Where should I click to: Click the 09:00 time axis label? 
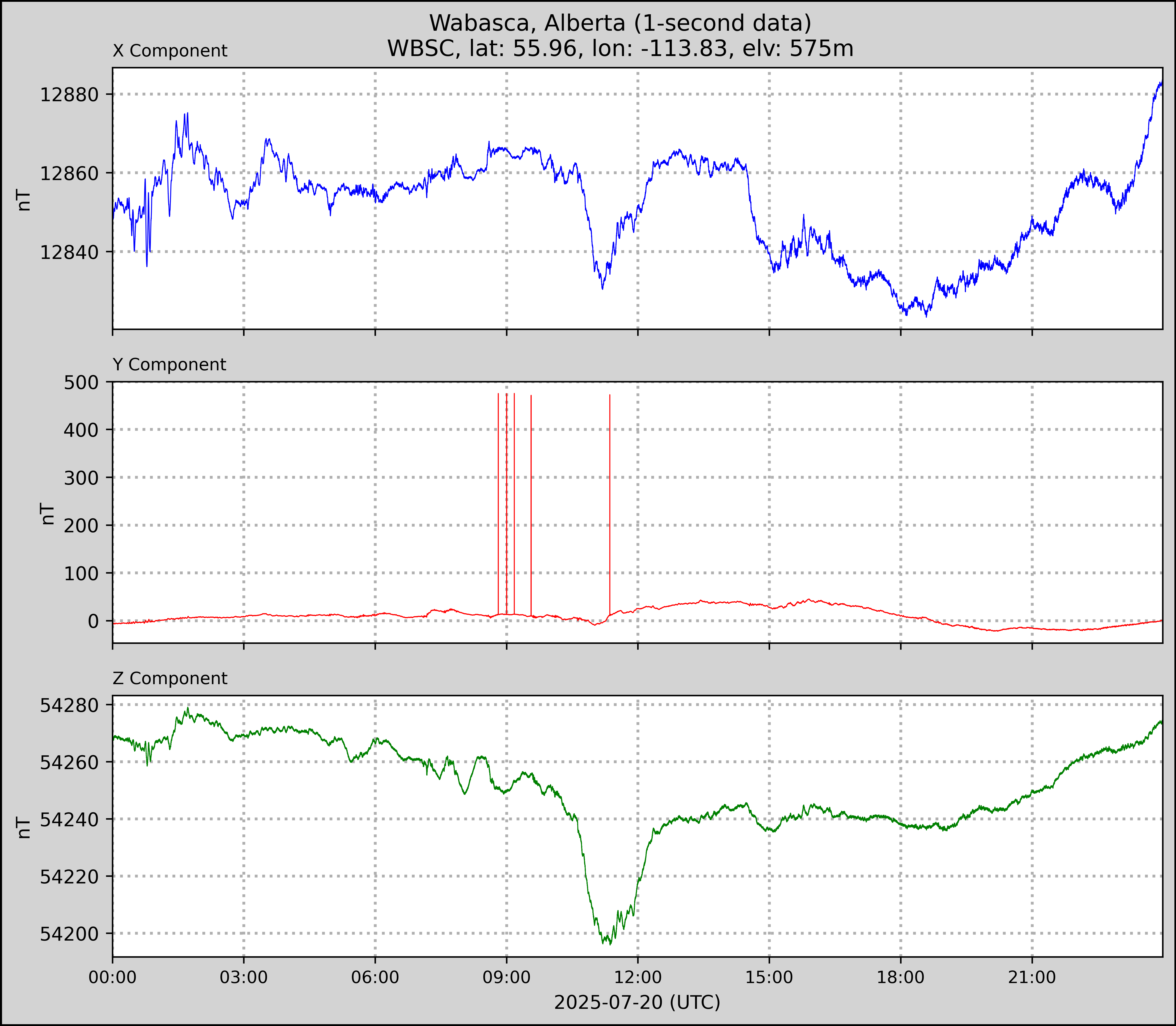506,977
